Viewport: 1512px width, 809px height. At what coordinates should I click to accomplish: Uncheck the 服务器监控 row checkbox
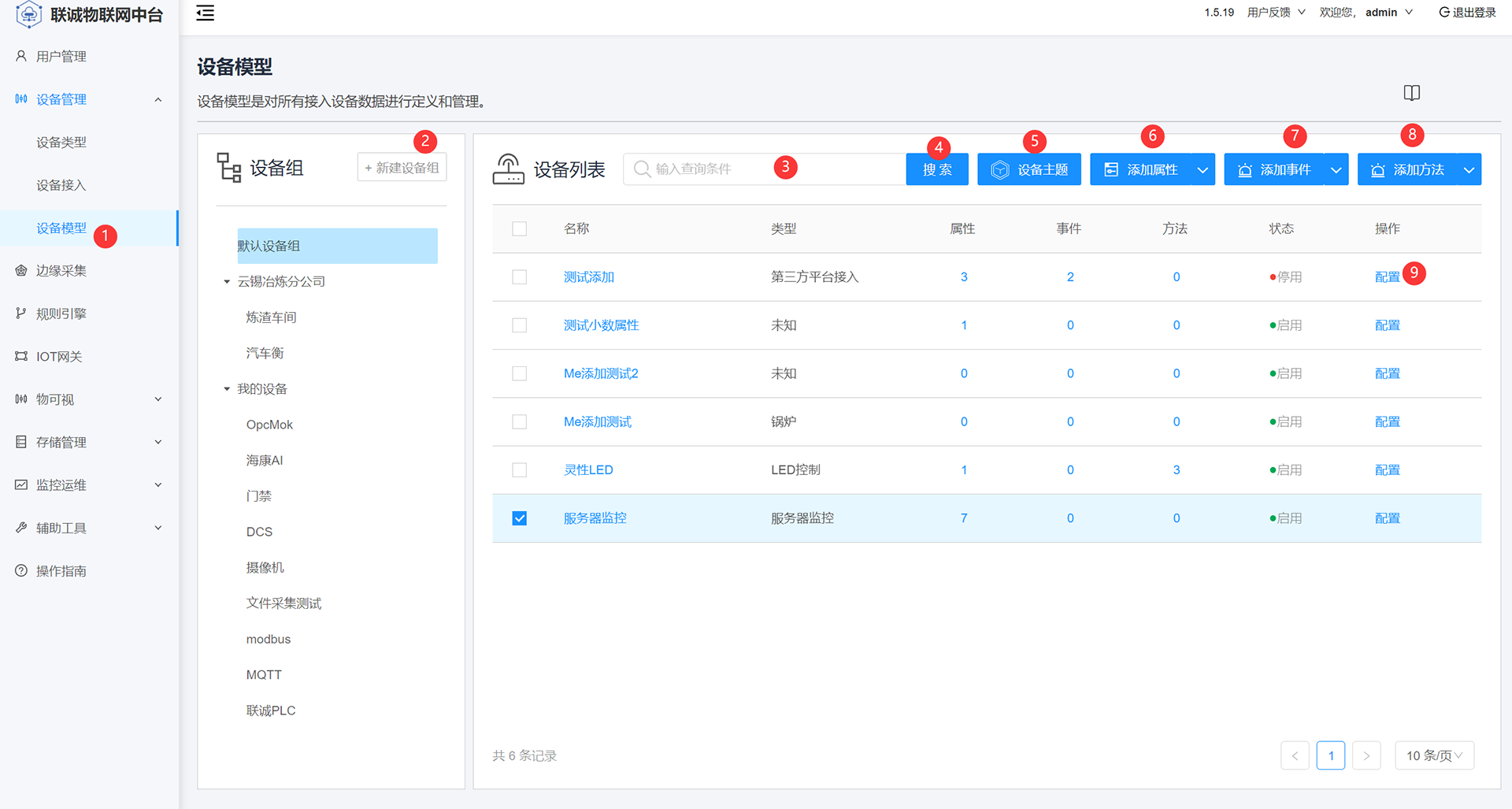(519, 518)
